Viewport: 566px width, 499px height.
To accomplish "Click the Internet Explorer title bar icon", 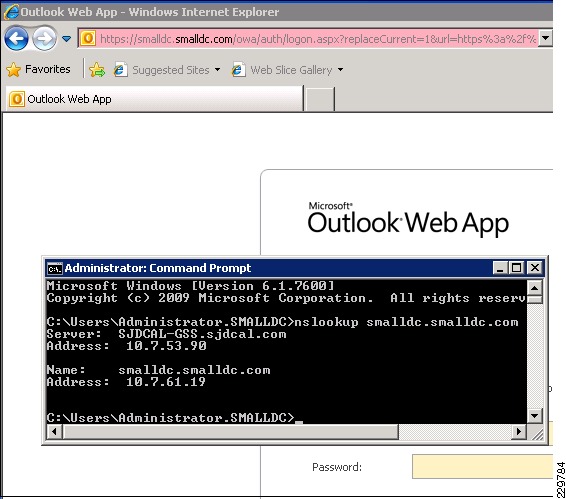I will [x=11, y=12].
